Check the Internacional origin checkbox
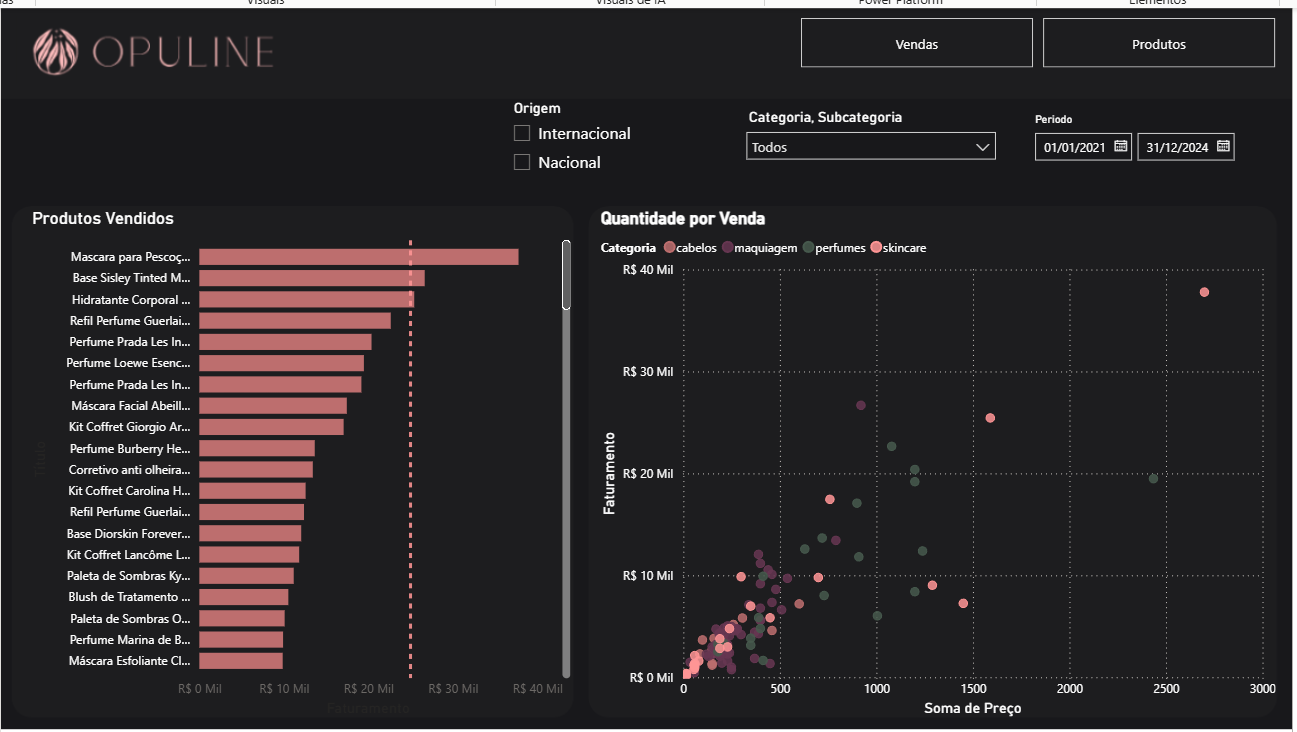This screenshot has height=732, width=1297. pyautogui.click(x=522, y=133)
